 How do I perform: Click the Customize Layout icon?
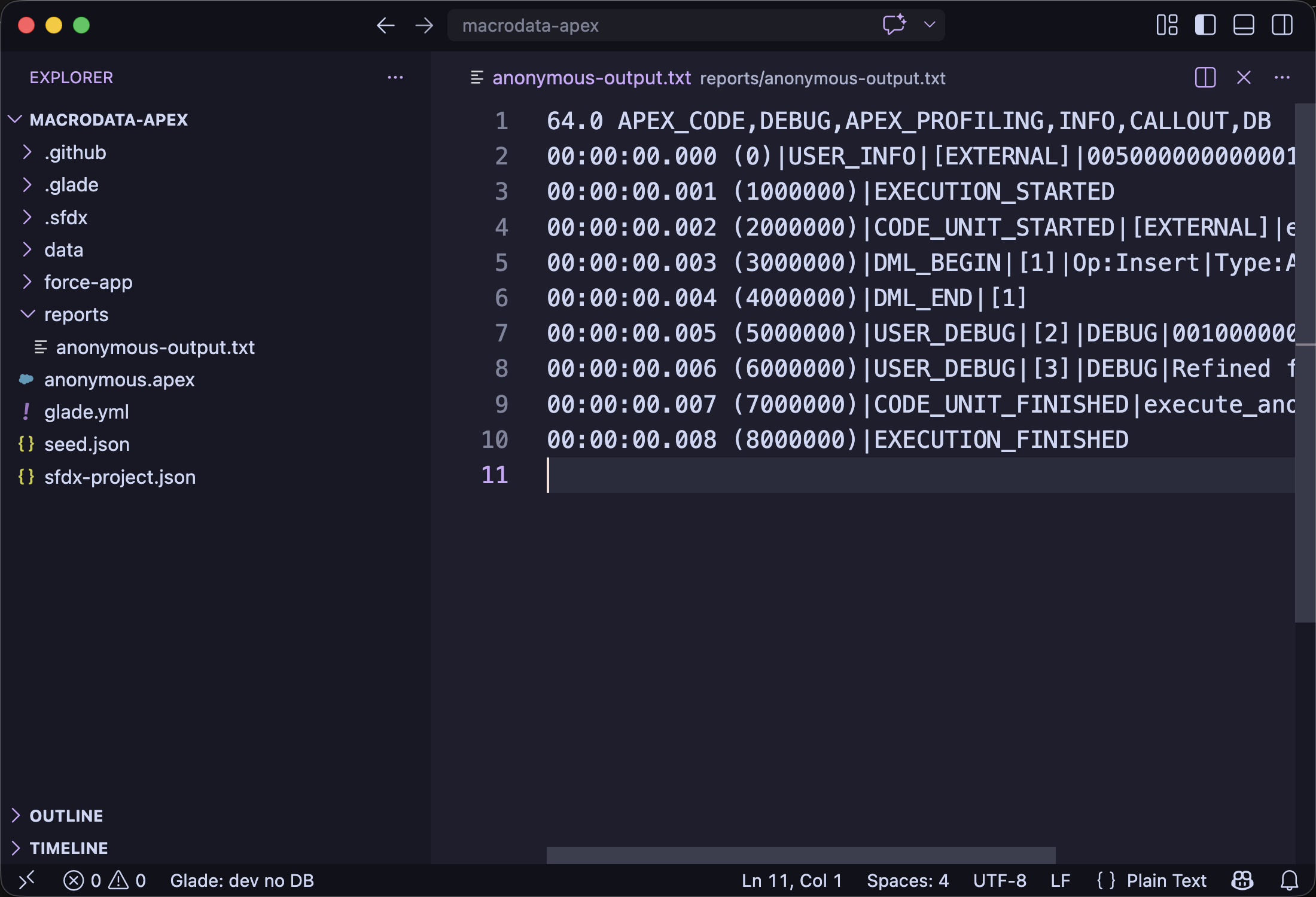pyautogui.click(x=1167, y=25)
